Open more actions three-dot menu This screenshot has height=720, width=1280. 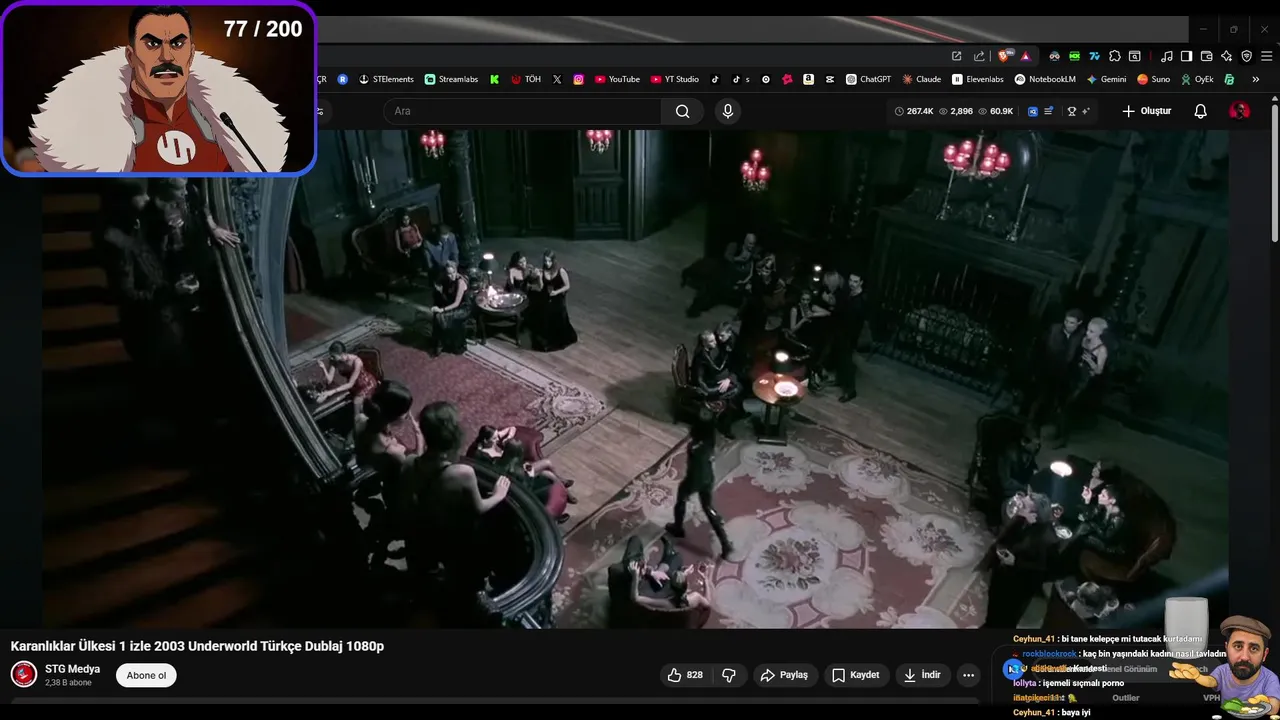tap(968, 675)
